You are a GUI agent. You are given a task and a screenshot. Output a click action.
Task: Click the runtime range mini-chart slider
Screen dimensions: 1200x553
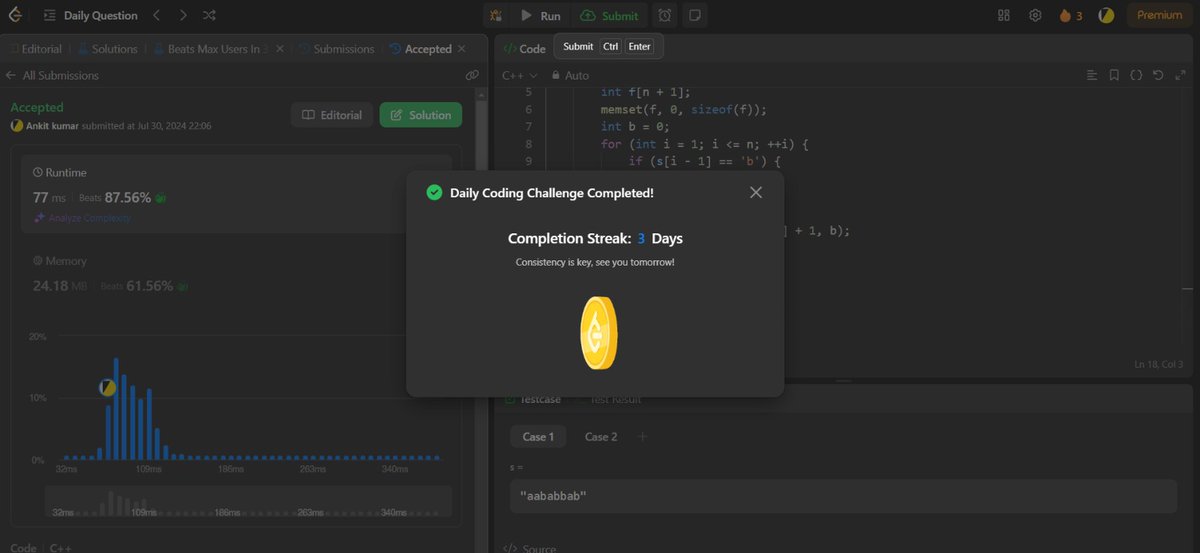(248, 502)
